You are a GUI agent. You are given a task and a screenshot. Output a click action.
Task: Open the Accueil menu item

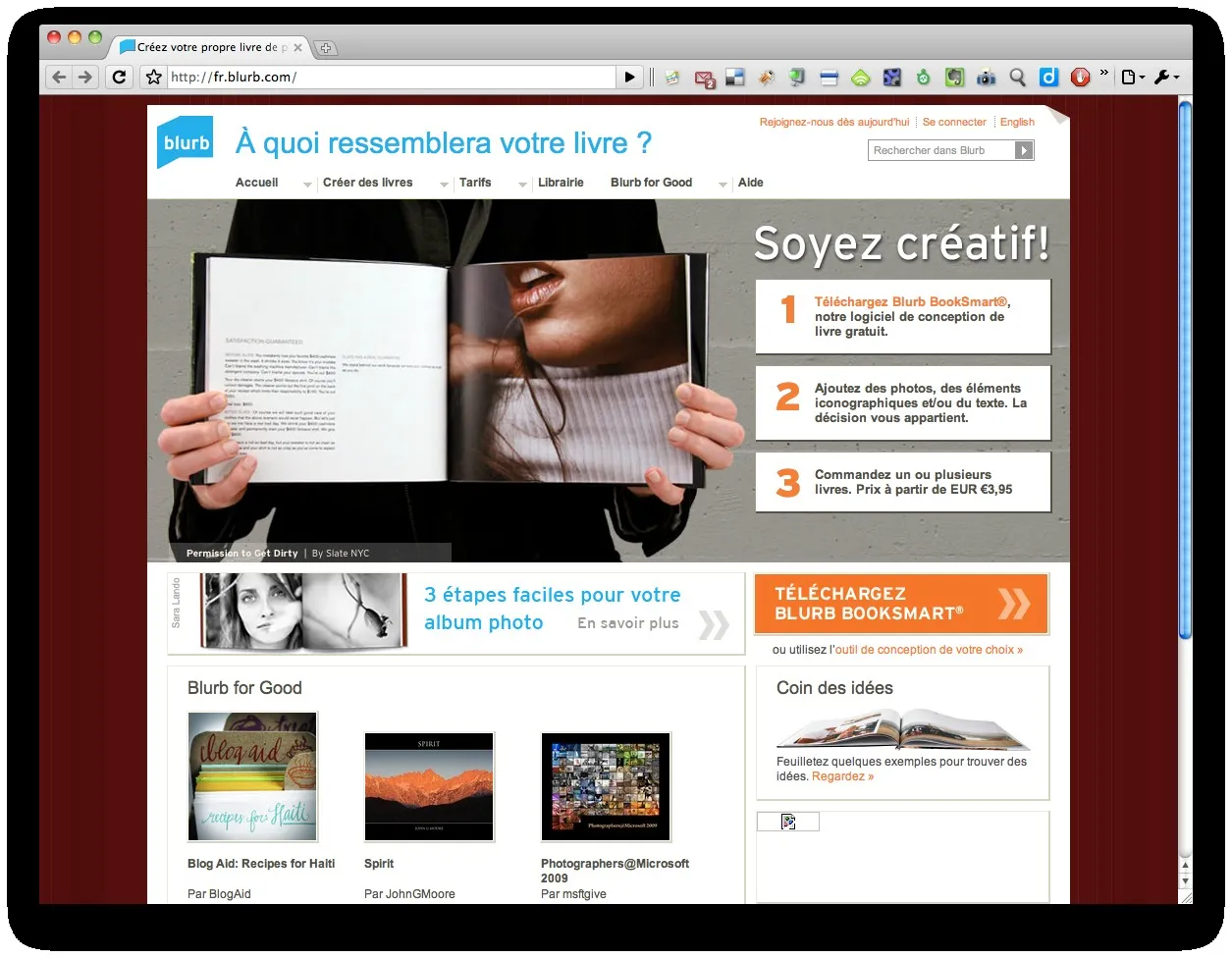(x=257, y=183)
